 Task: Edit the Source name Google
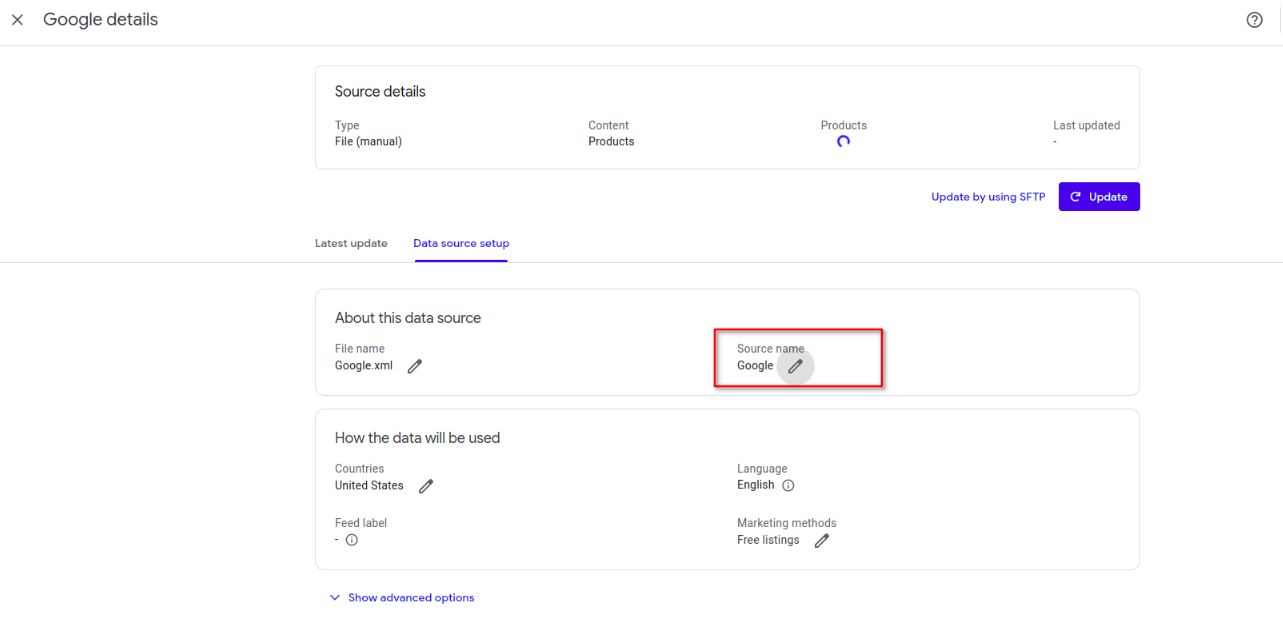pyautogui.click(x=795, y=366)
